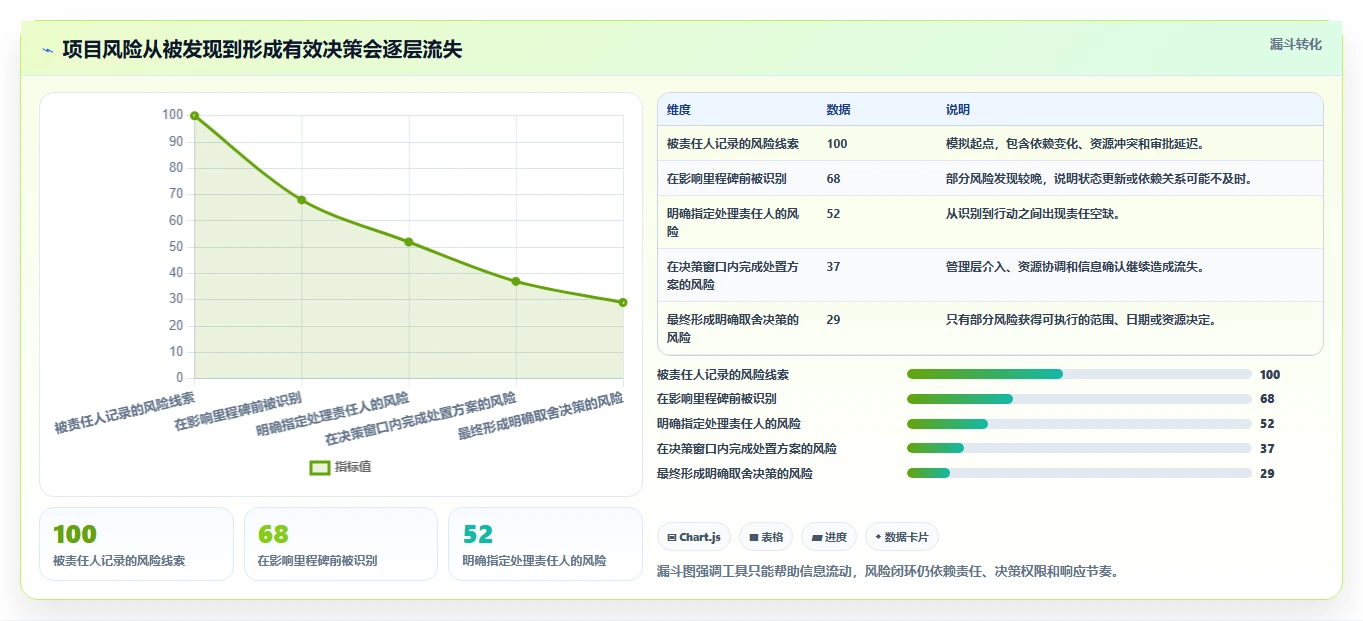The image size is (1363, 621).
Task: Click the icon in the 数据卡片 tag
Action: point(879,537)
